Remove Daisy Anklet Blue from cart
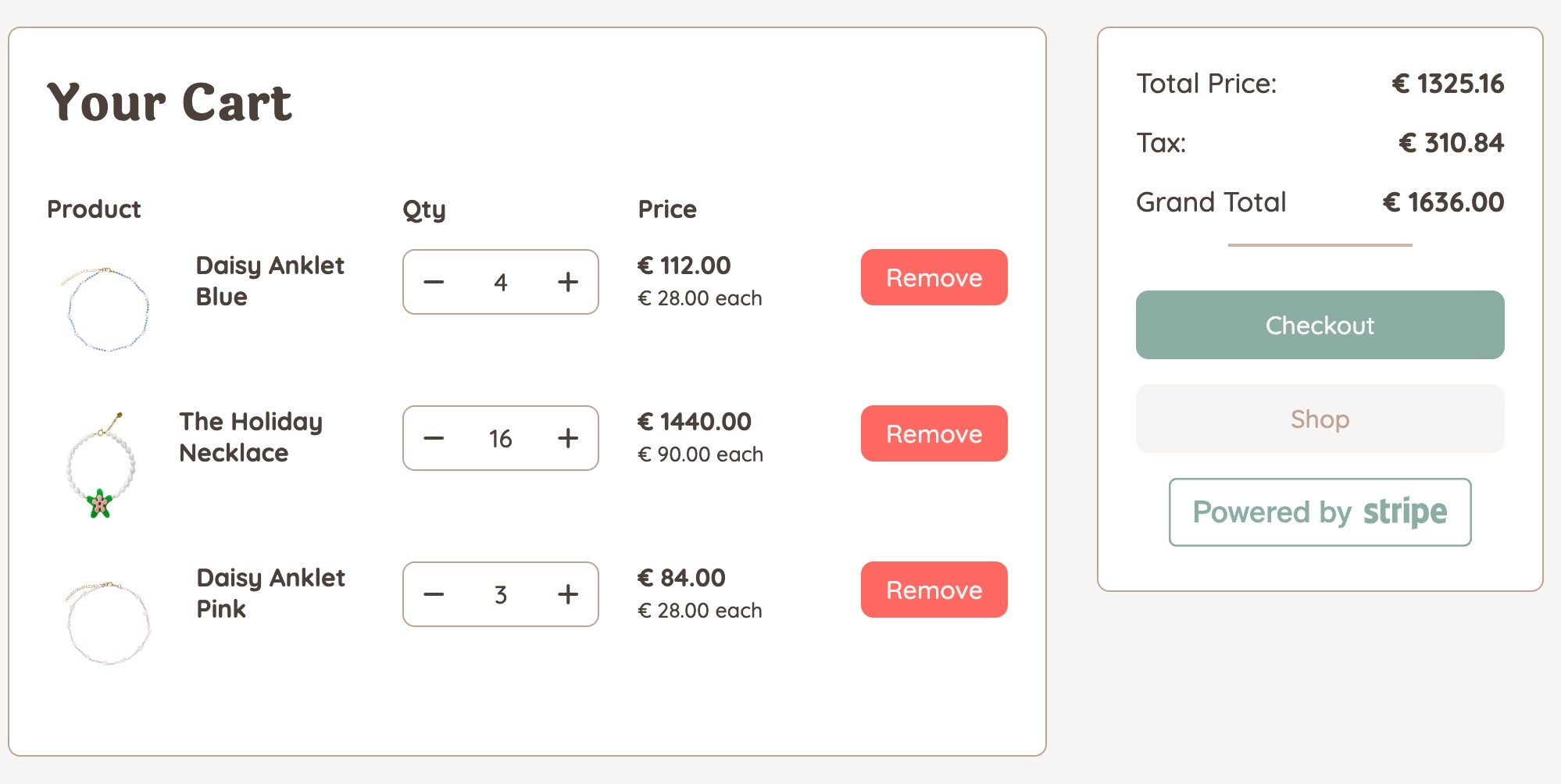This screenshot has height=784, width=1561. [x=934, y=277]
